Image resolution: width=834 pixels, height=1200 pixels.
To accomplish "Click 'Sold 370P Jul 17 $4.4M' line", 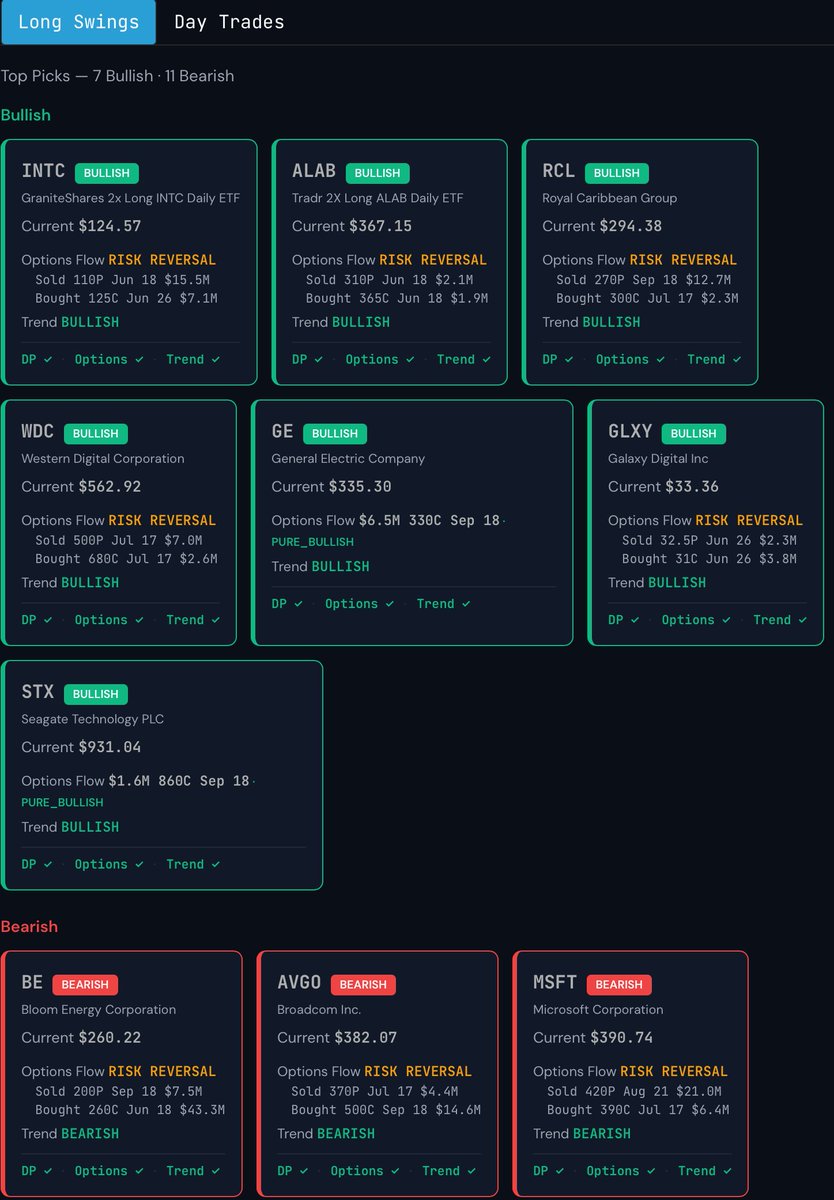I will pos(374,1092).
